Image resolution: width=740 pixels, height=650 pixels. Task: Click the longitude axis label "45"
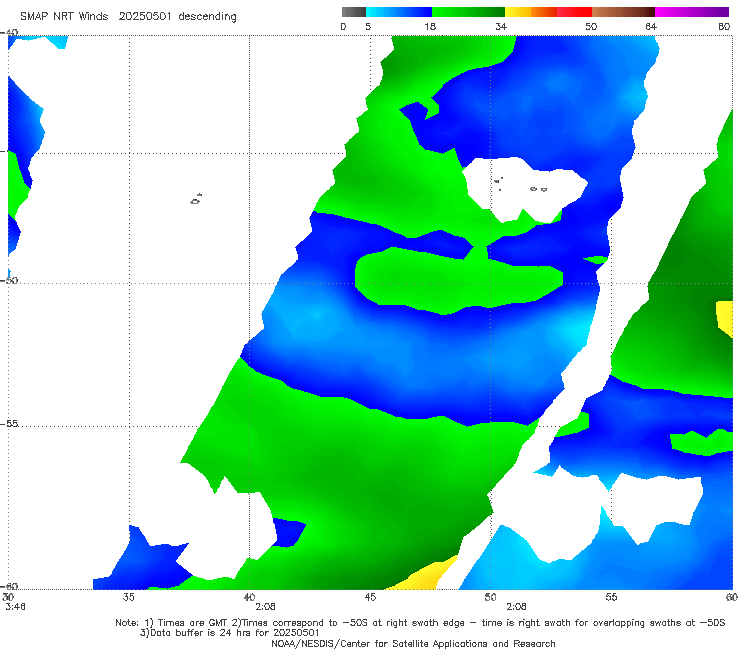click(370, 597)
